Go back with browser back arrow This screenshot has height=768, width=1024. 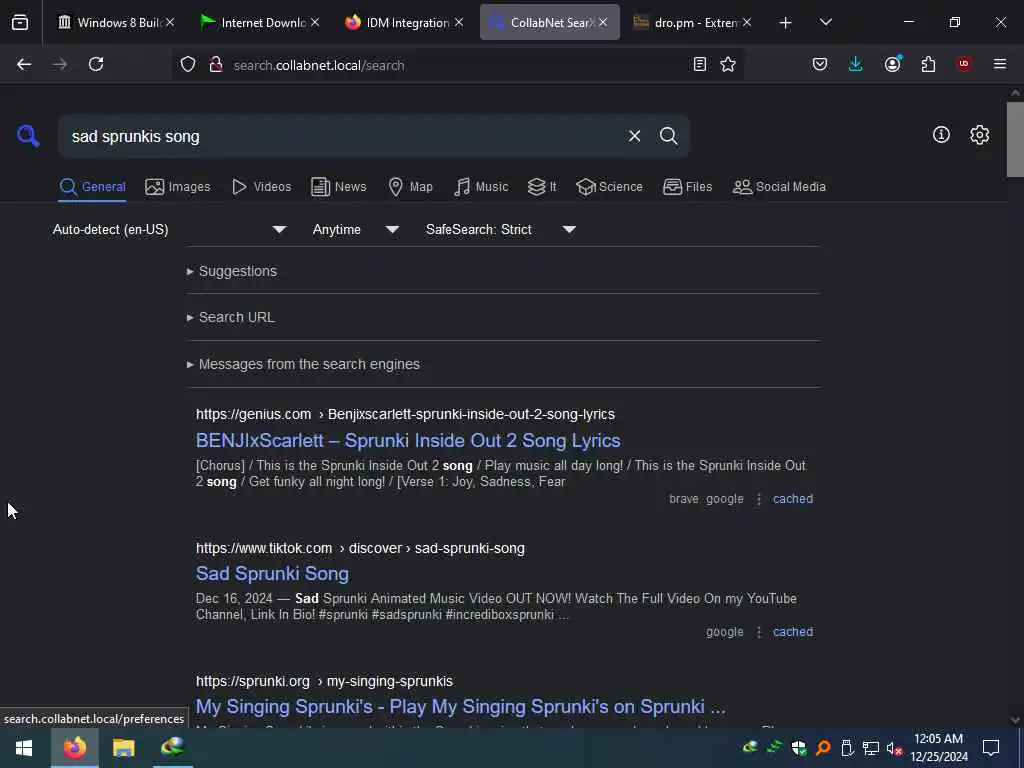(24, 64)
